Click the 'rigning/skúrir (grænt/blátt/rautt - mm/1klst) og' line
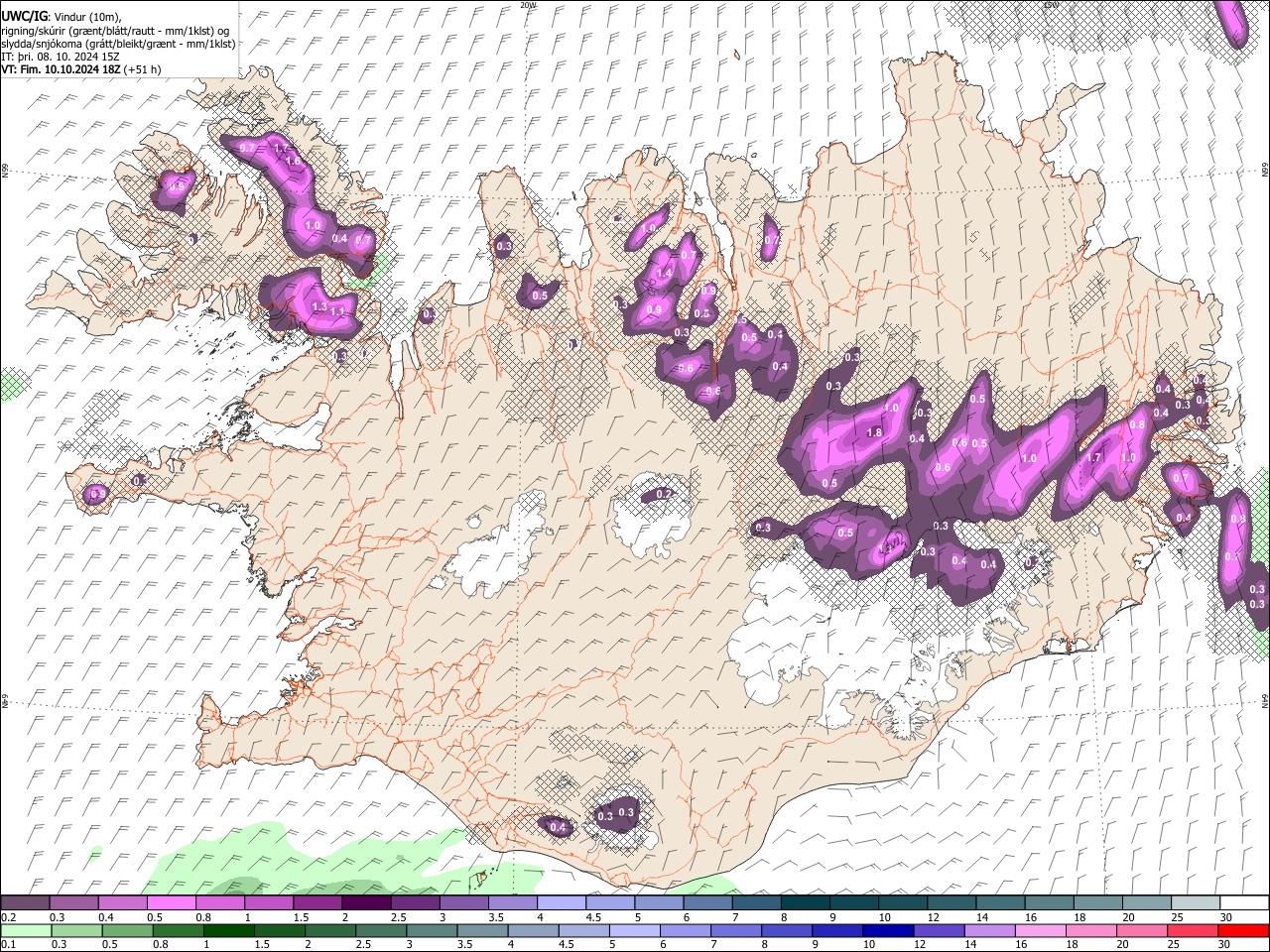 tap(114, 31)
